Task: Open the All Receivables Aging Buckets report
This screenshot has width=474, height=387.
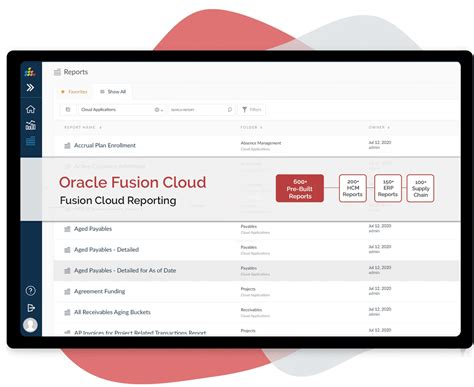Action: pyautogui.click(x=112, y=312)
